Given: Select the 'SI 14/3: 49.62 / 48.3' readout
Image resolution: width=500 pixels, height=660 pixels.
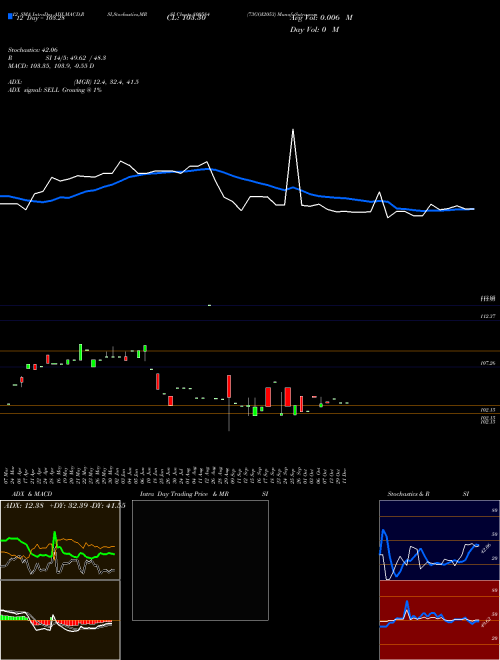Looking at the screenshot, I should pos(76,58).
